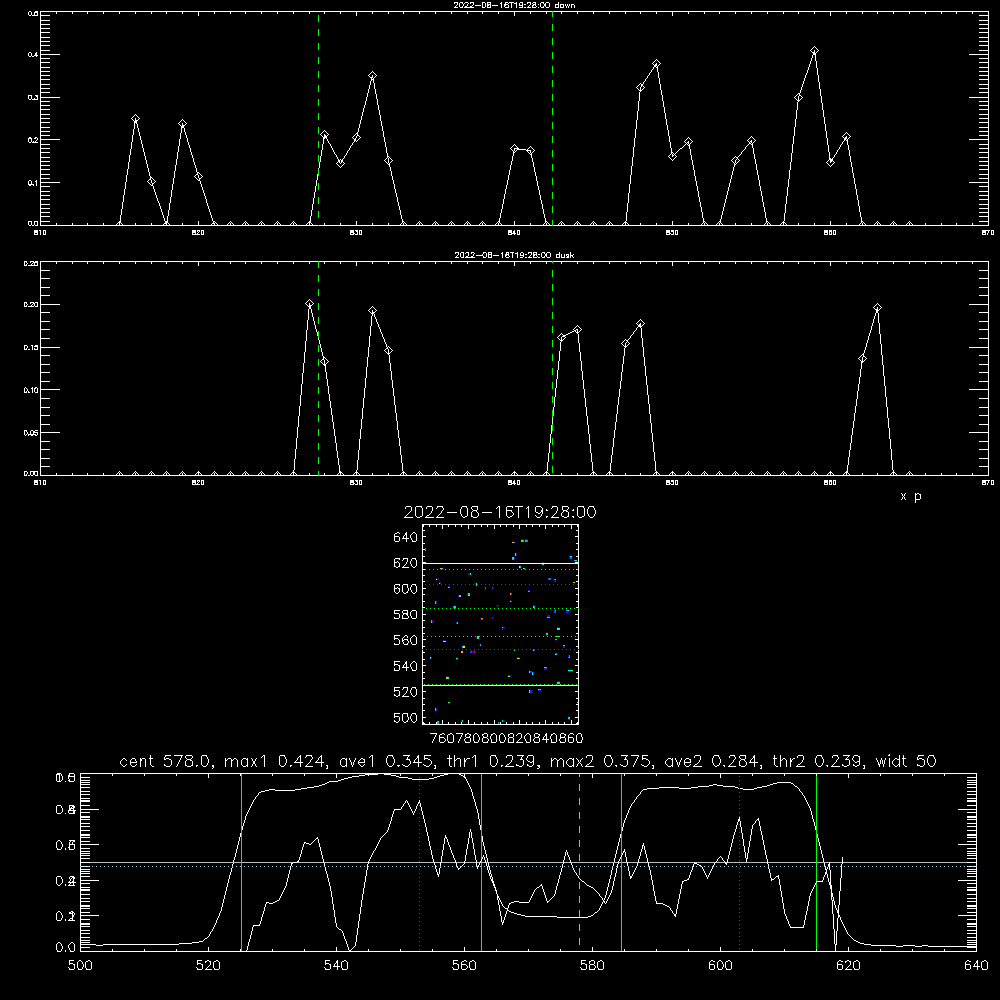
Task: Click red dotted vertical line near 603 in bottom plot
Action: point(739,861)
